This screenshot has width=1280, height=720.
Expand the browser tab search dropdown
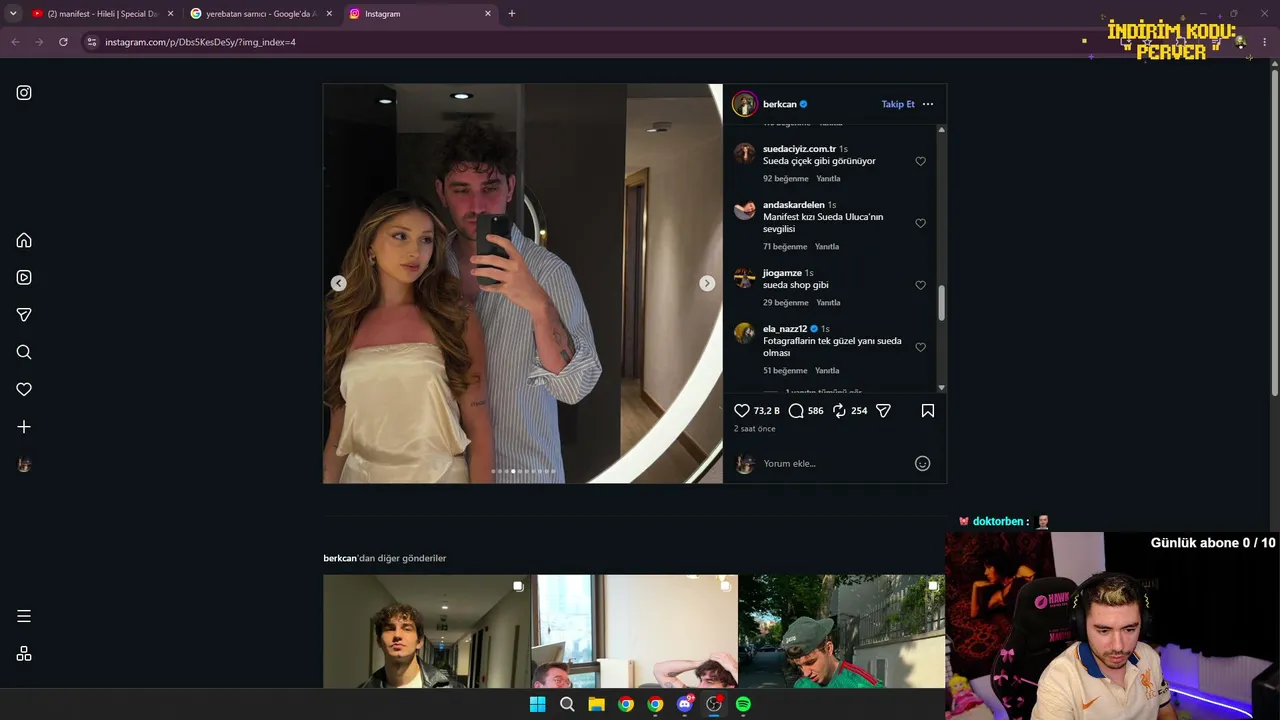pyautogui.click(x=13, y=13)
